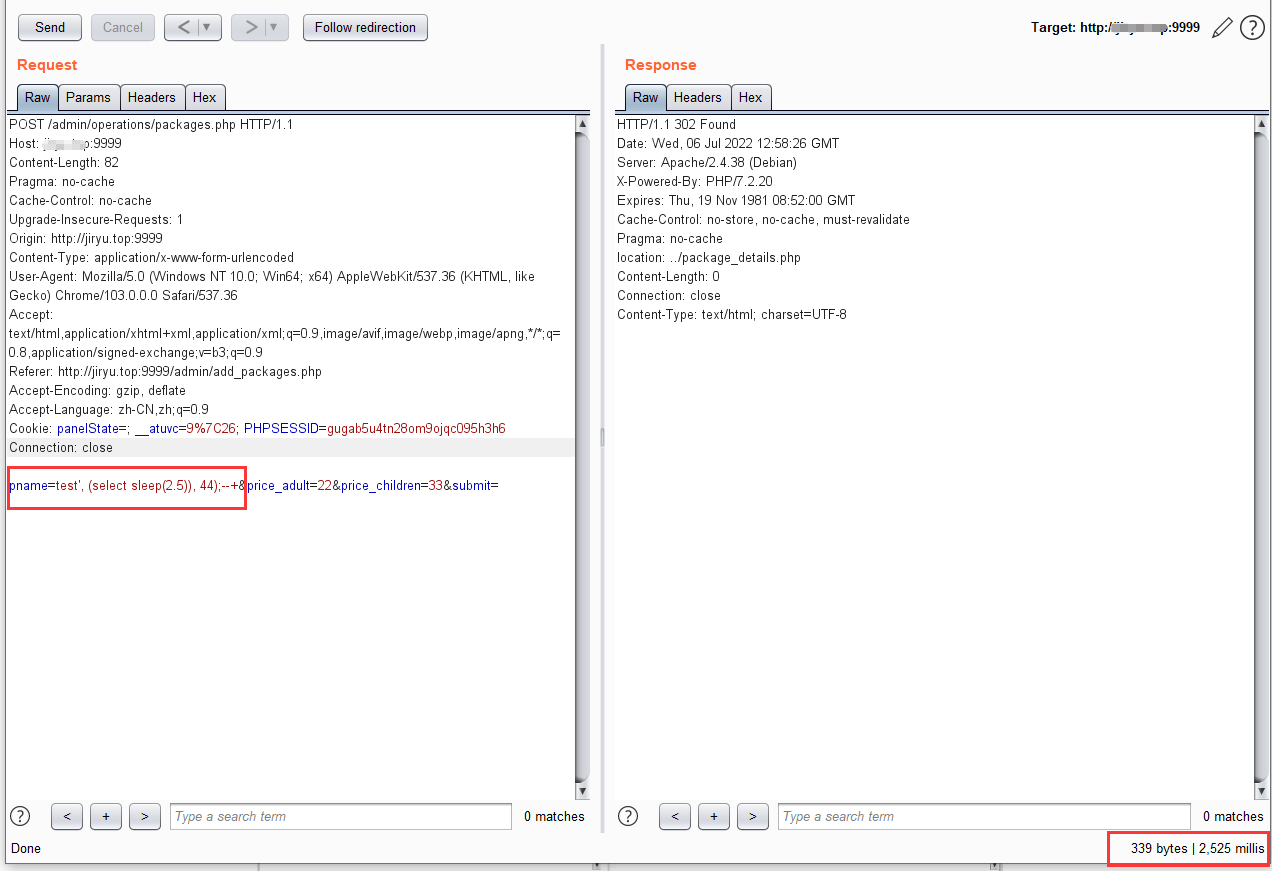The width and height of the screenshot is (1272, 871).
Task: Click the Target host label
Action: (1115, 28)
